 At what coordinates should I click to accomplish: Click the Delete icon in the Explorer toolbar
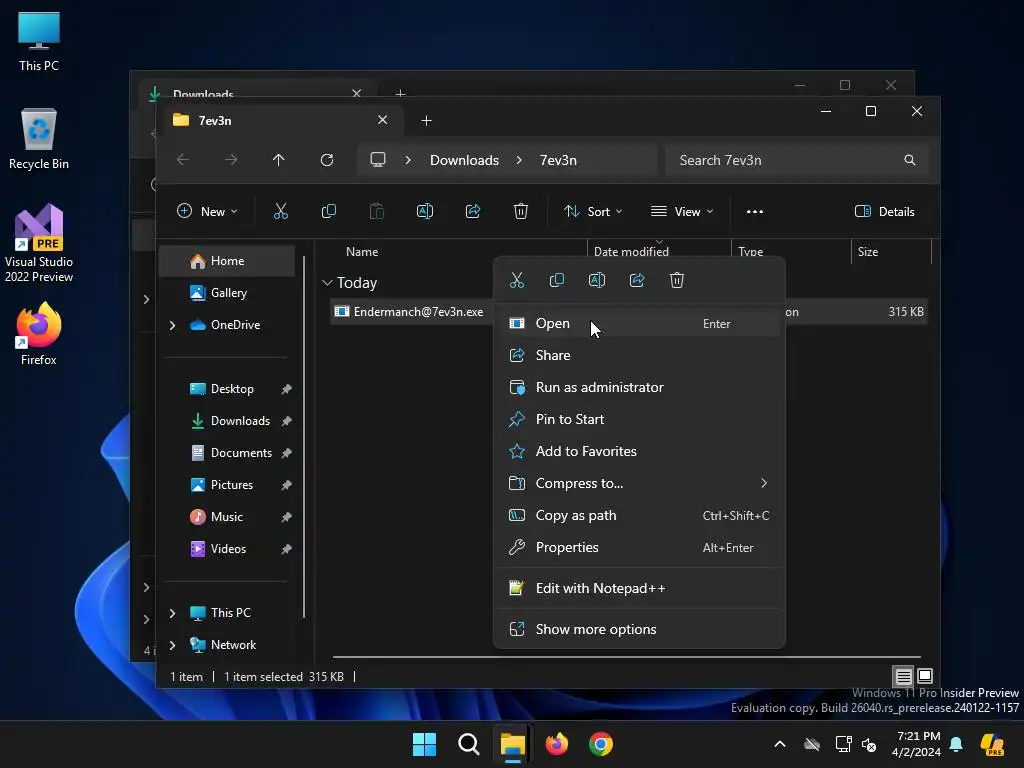tap(520, 212)
